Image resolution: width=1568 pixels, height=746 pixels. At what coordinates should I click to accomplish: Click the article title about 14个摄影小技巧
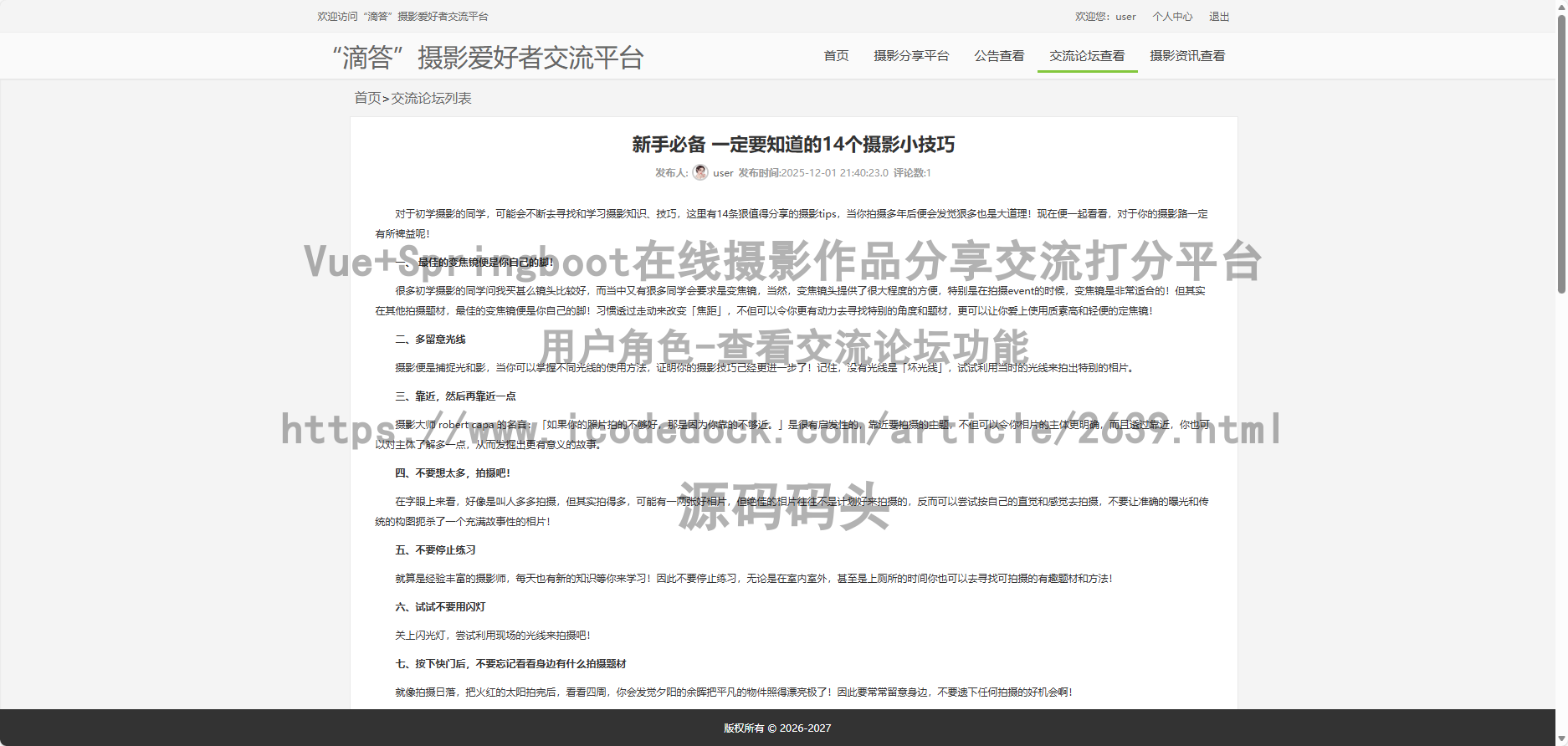793,145
